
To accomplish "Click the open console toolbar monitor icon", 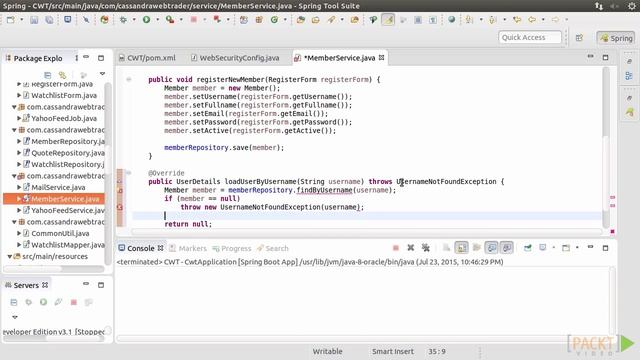I will coord(67,19).
